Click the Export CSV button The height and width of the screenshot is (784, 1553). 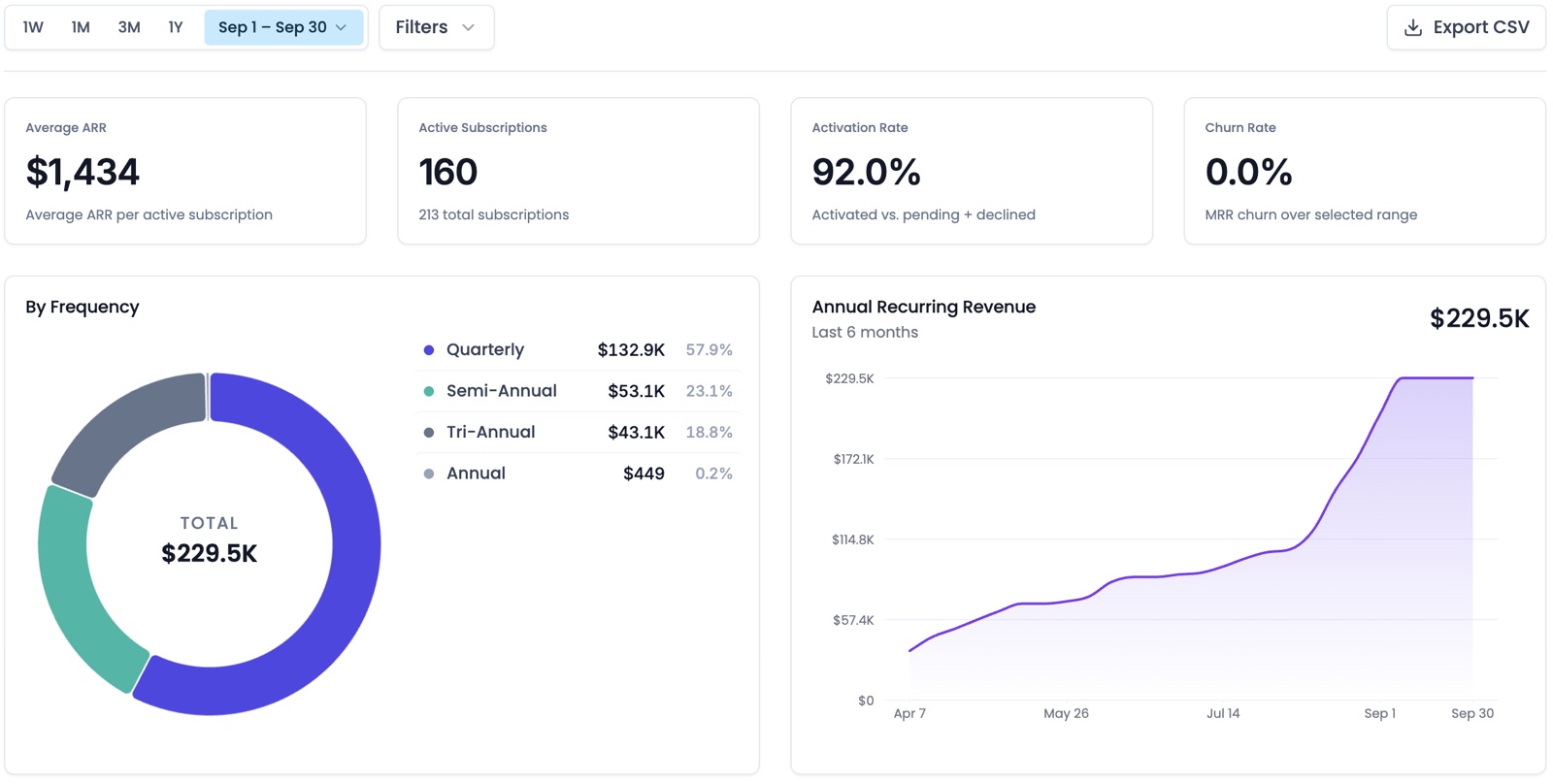pyautogui.click(x=1466, y=27)
